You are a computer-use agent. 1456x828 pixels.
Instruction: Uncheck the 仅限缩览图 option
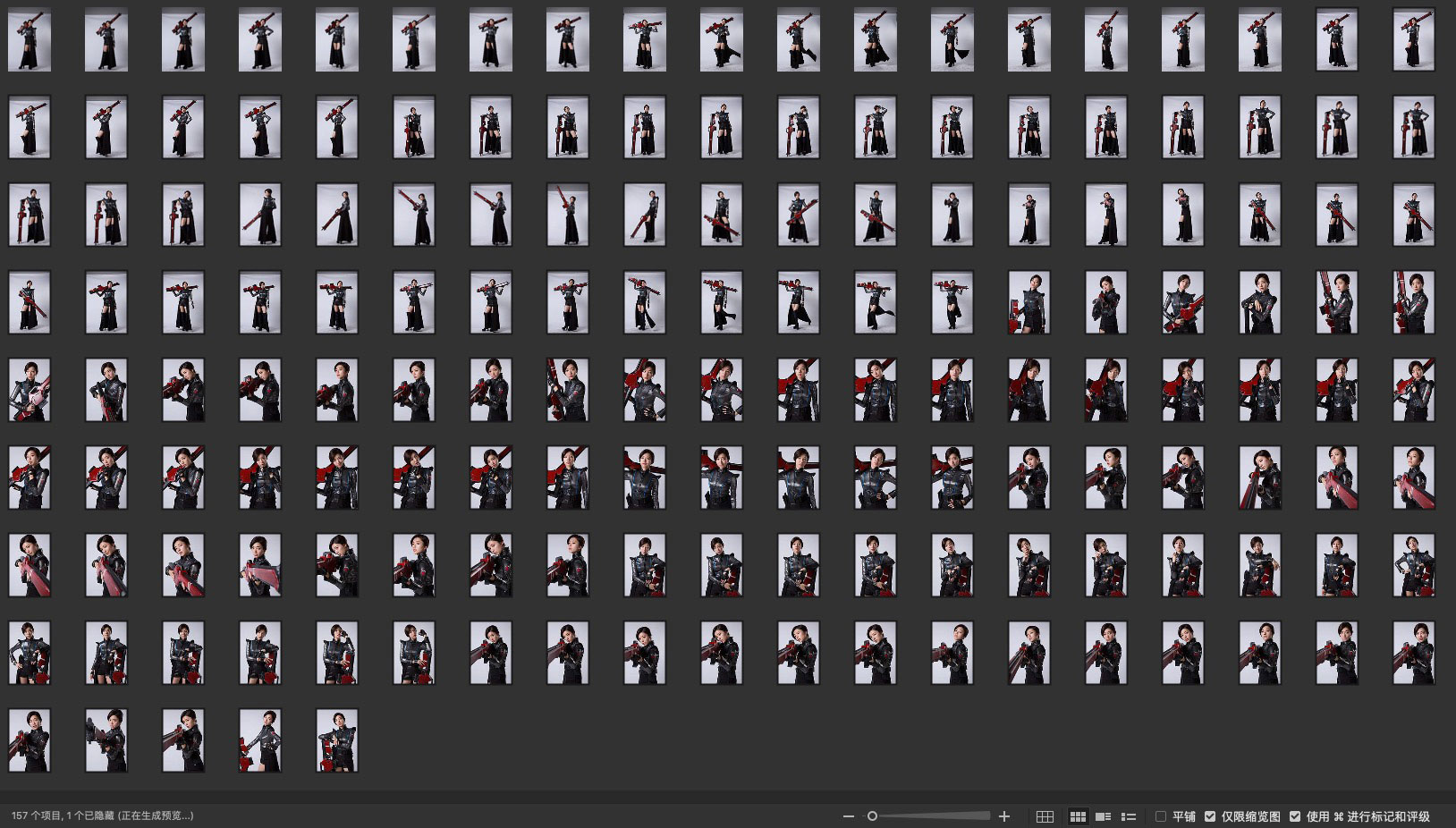click(1210, 816)
